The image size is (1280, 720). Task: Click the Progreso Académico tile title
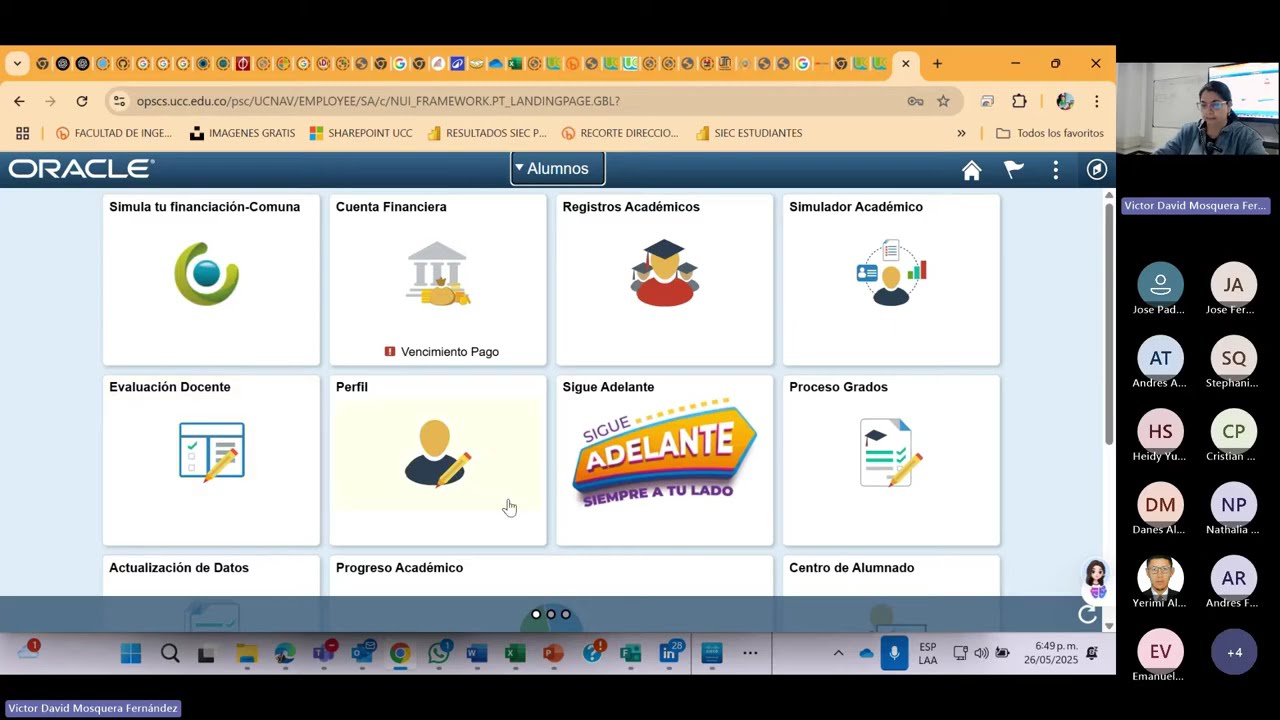click(x=399, y=568)
